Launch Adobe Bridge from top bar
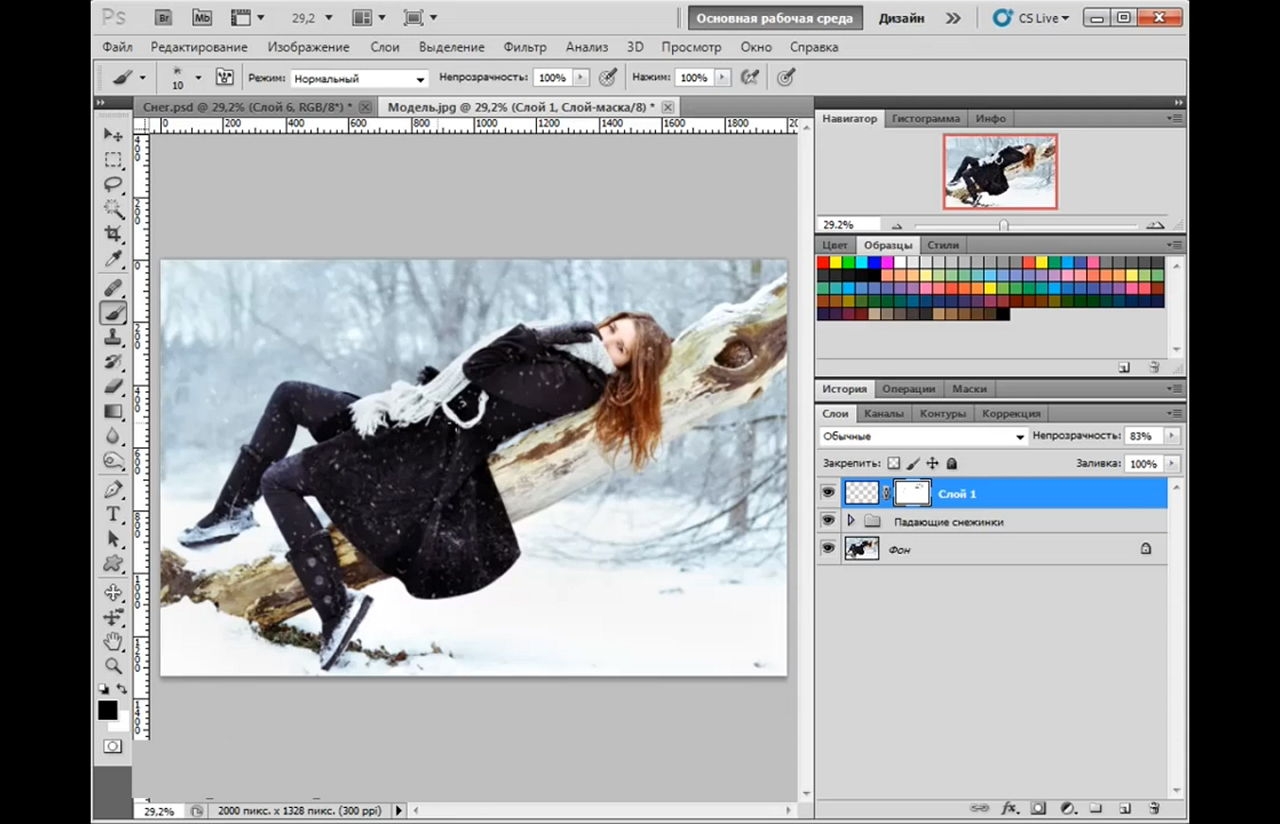The width and height of the screenshot is (1280, 824). point(164,18)
